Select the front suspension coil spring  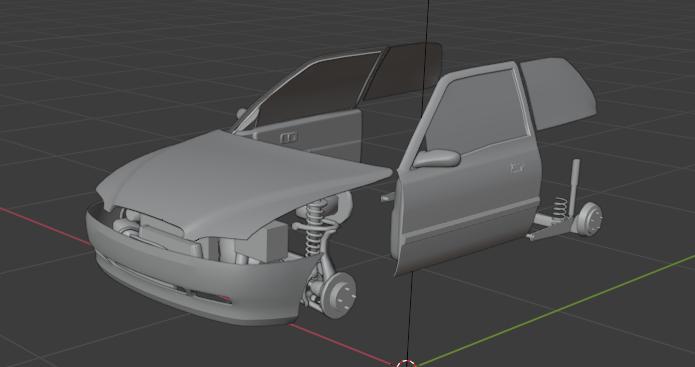coord(316,228)
